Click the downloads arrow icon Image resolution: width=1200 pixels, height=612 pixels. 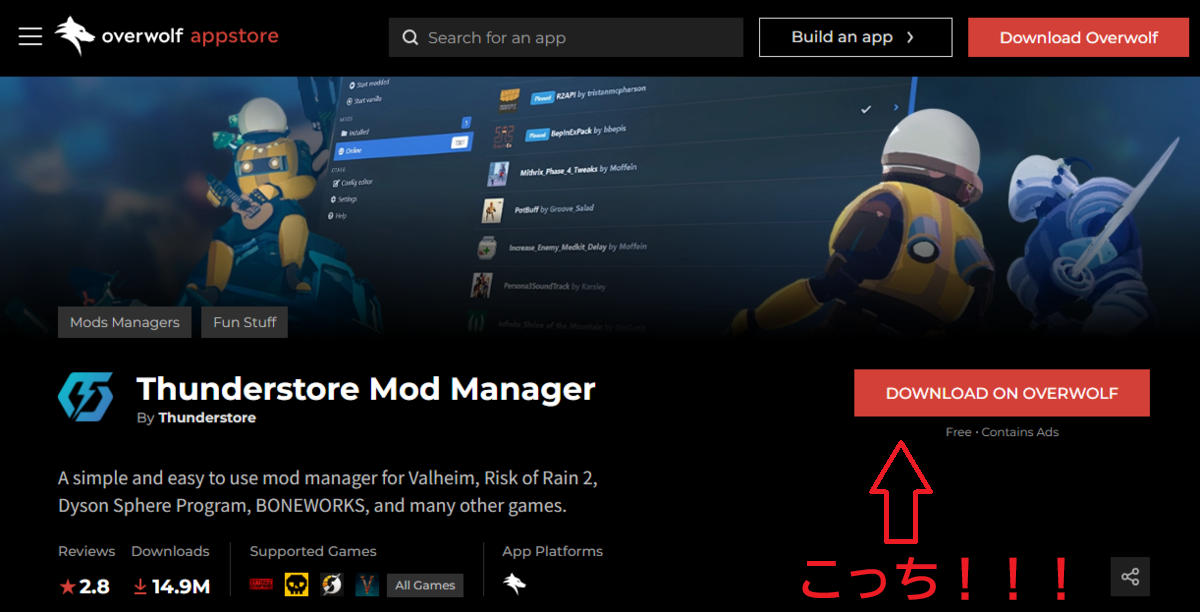coord(140,587)
